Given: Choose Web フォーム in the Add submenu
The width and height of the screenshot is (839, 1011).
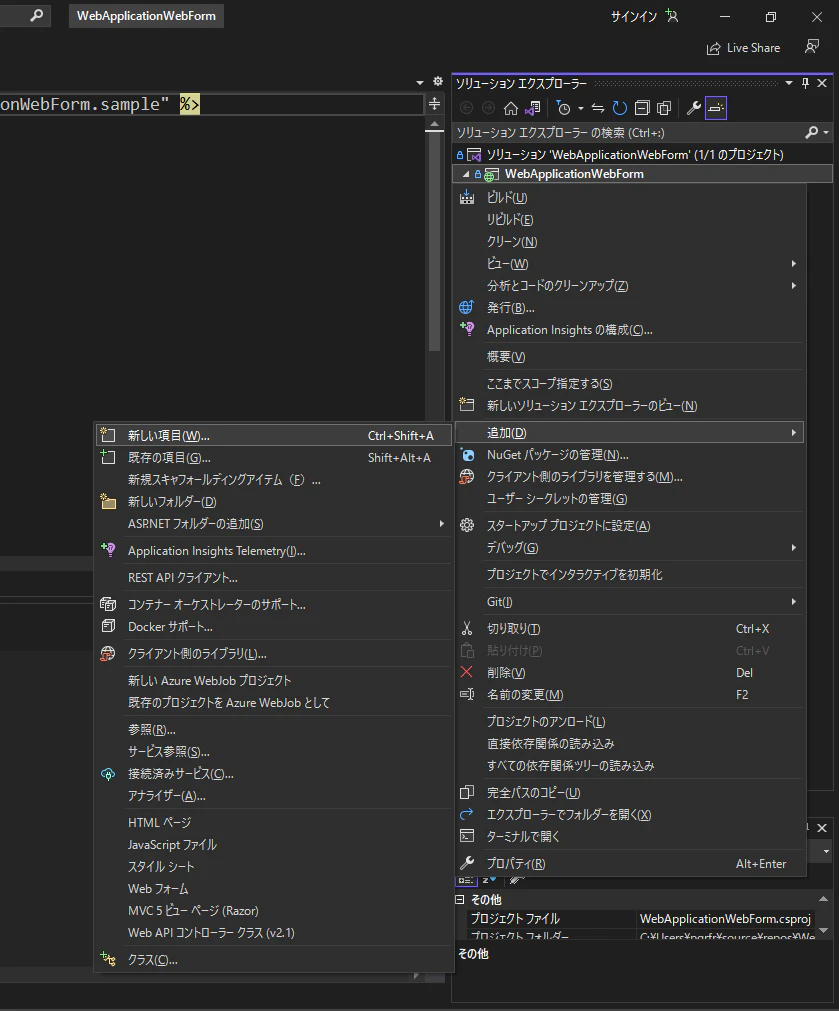Looking at the screenshot, I should click(x=273, y=888).
